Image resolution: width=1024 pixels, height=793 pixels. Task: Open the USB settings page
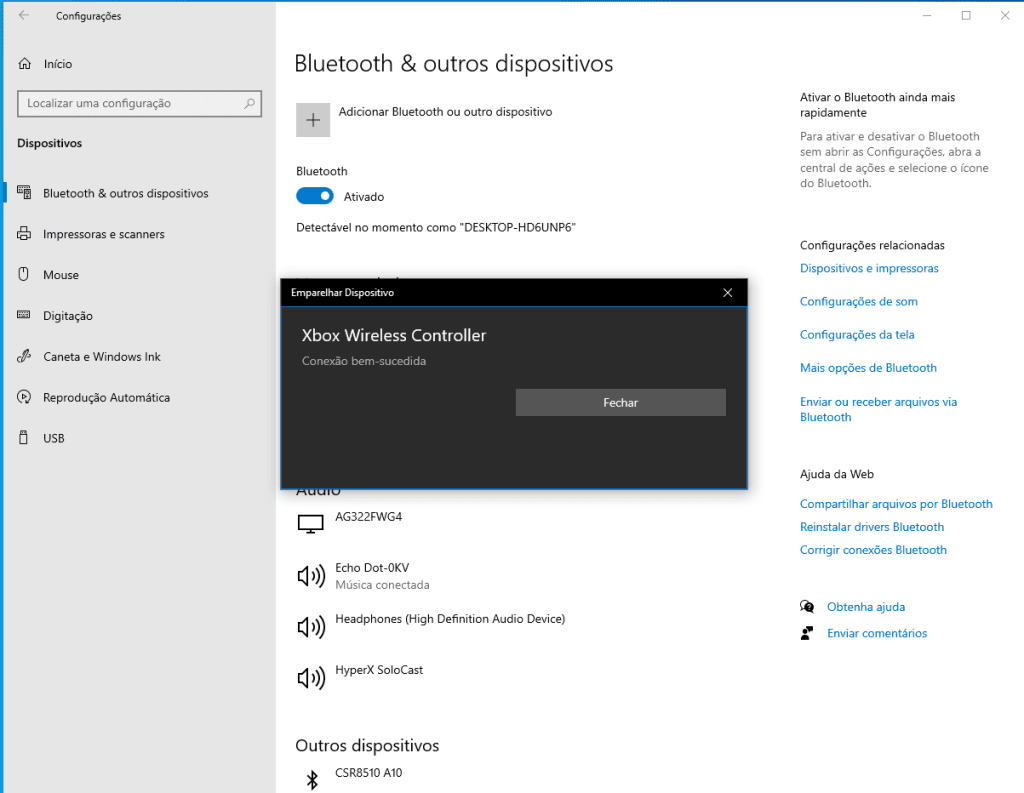(x=53, y=439)
